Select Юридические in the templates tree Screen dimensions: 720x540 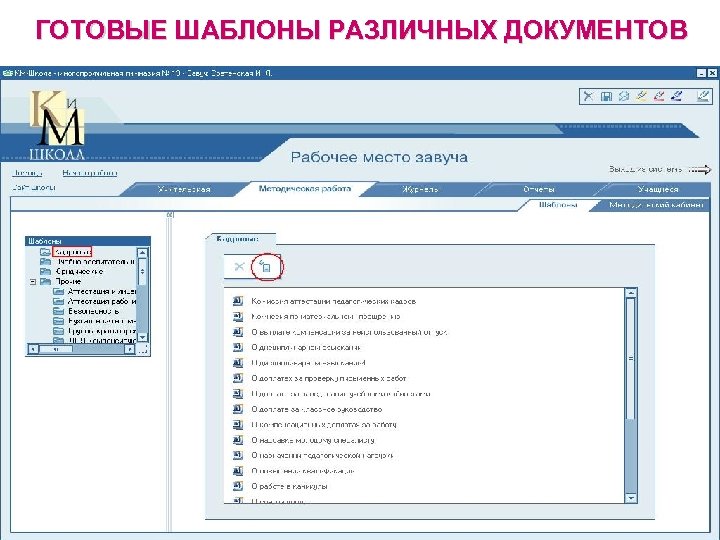click(x=79, y=271)
